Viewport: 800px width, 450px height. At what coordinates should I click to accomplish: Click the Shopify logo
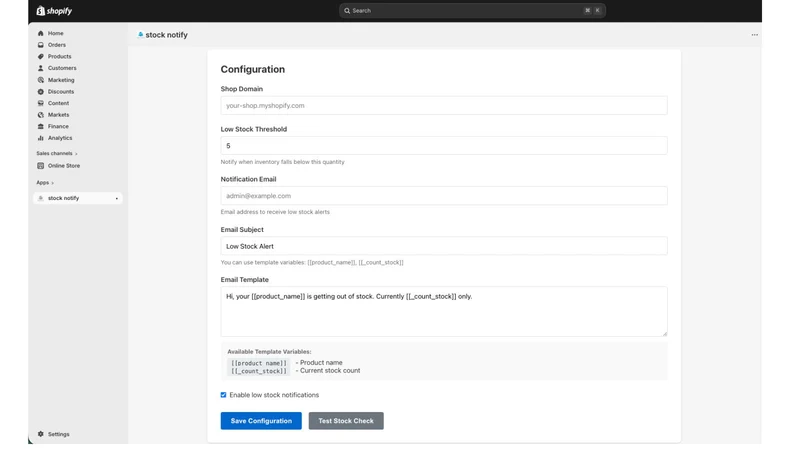[x=54, y=11]
